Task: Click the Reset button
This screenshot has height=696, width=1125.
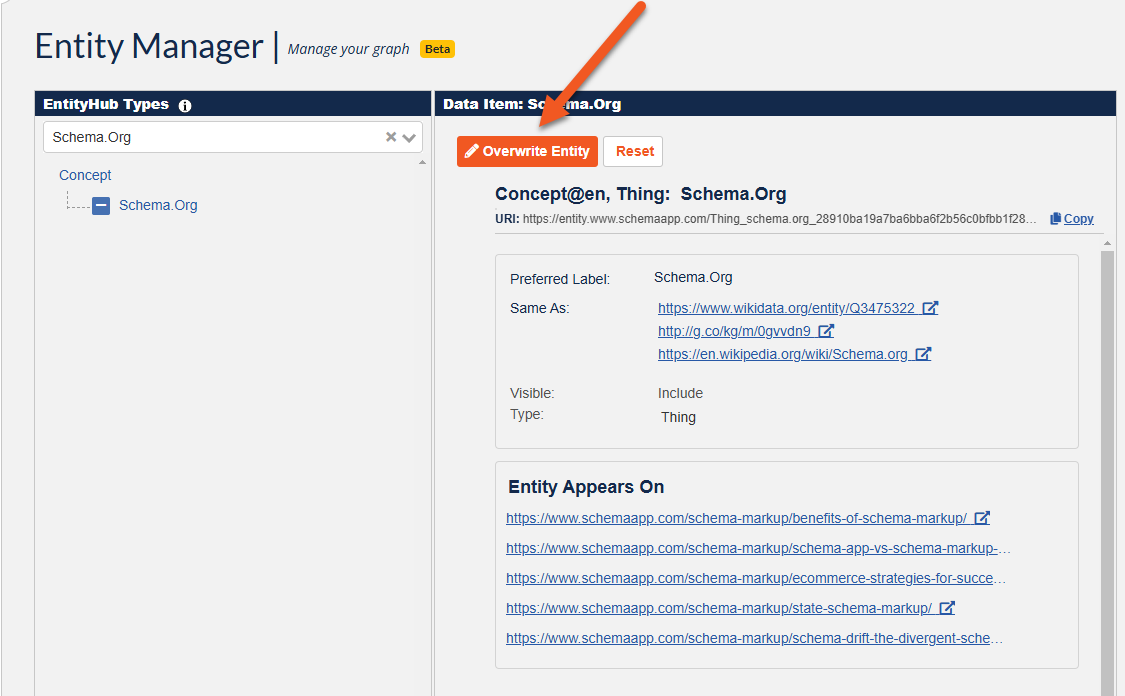Action: click(633, 151)
